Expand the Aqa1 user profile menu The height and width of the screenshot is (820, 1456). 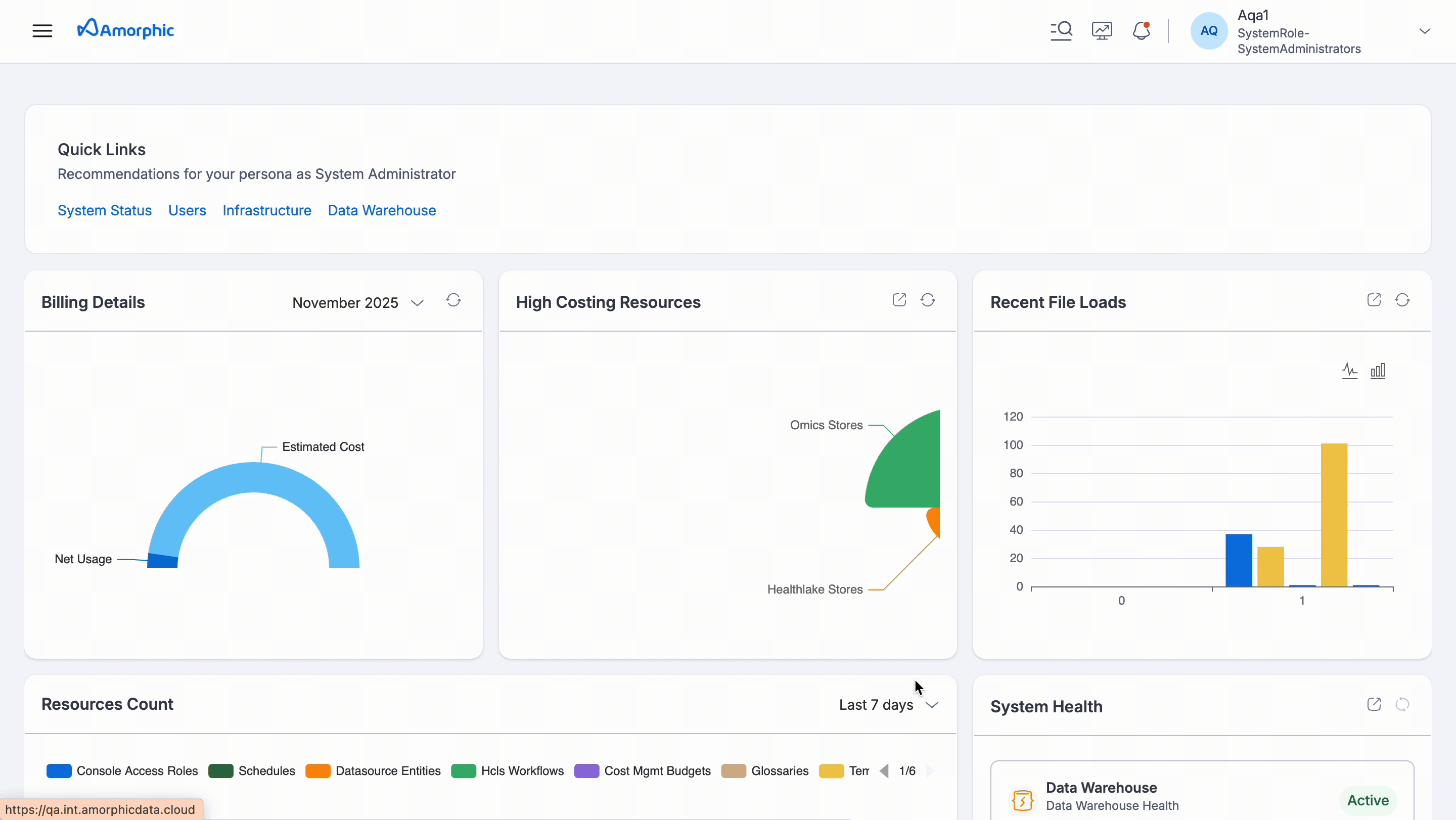[x=1425, y=31]
